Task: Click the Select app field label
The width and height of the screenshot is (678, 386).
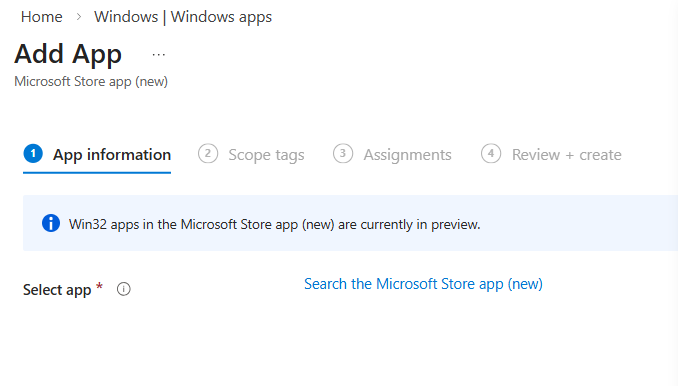Action: point(57,290)
